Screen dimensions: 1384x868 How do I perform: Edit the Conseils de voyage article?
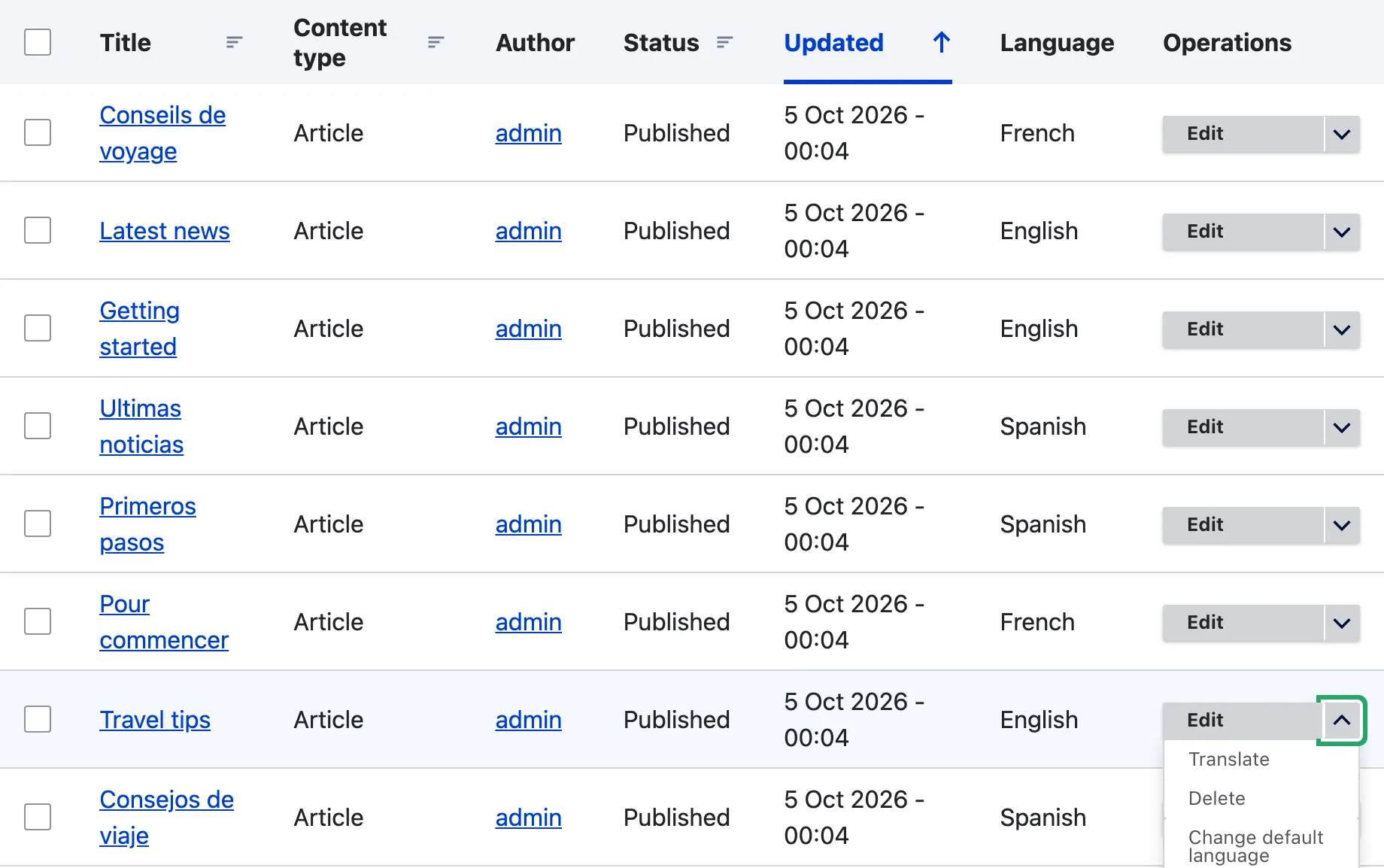pos(1243,134)
